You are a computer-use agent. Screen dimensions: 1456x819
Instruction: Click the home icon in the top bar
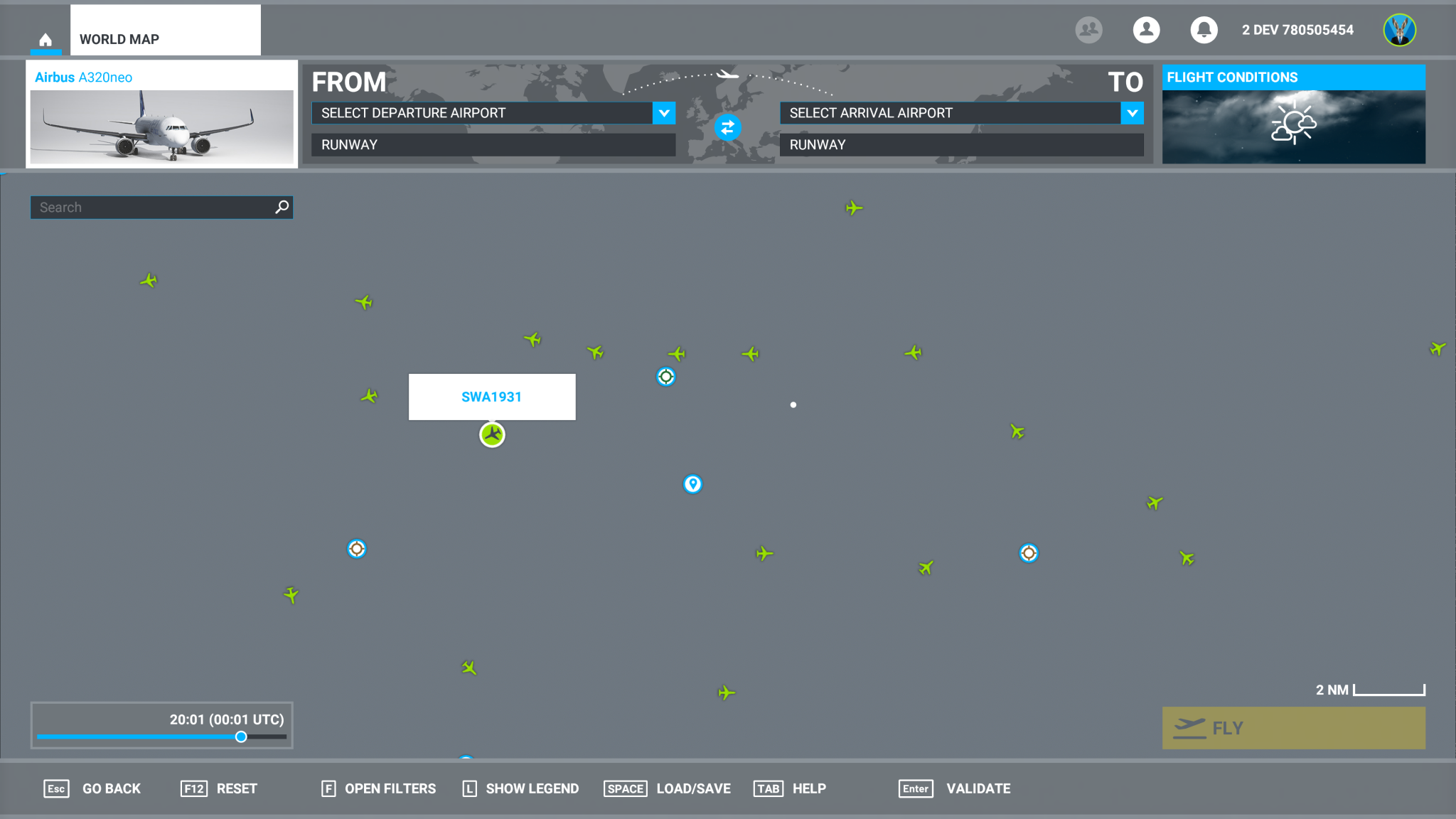(45, 40)
